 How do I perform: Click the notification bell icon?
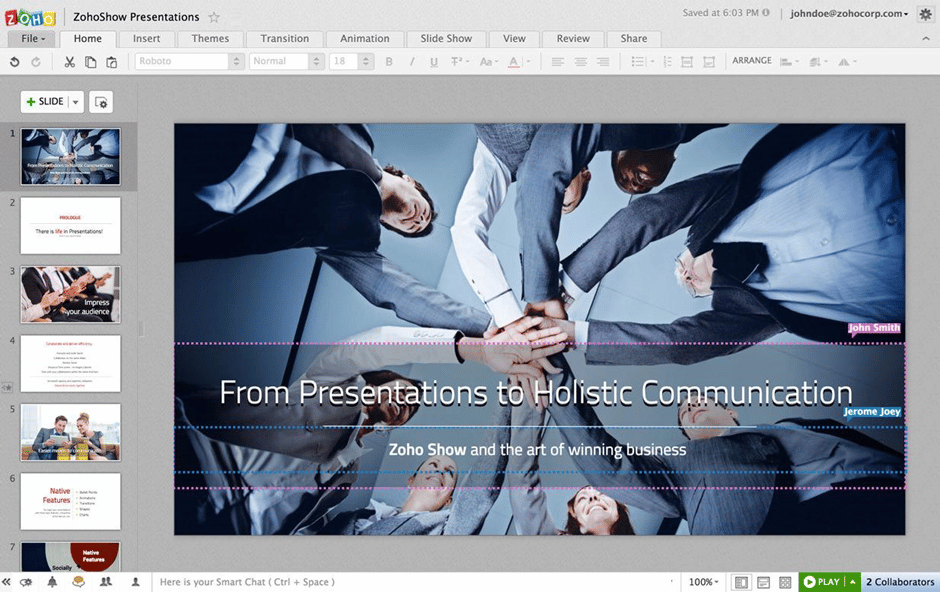[x=52, y=582]
